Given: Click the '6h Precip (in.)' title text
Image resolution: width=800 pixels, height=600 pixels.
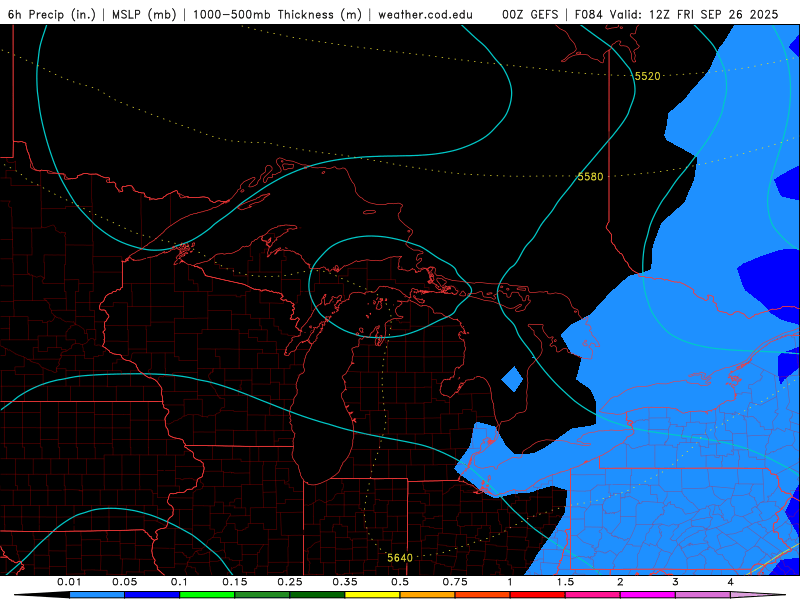Looking at the screenshot, I should click(x=52, y=14).
